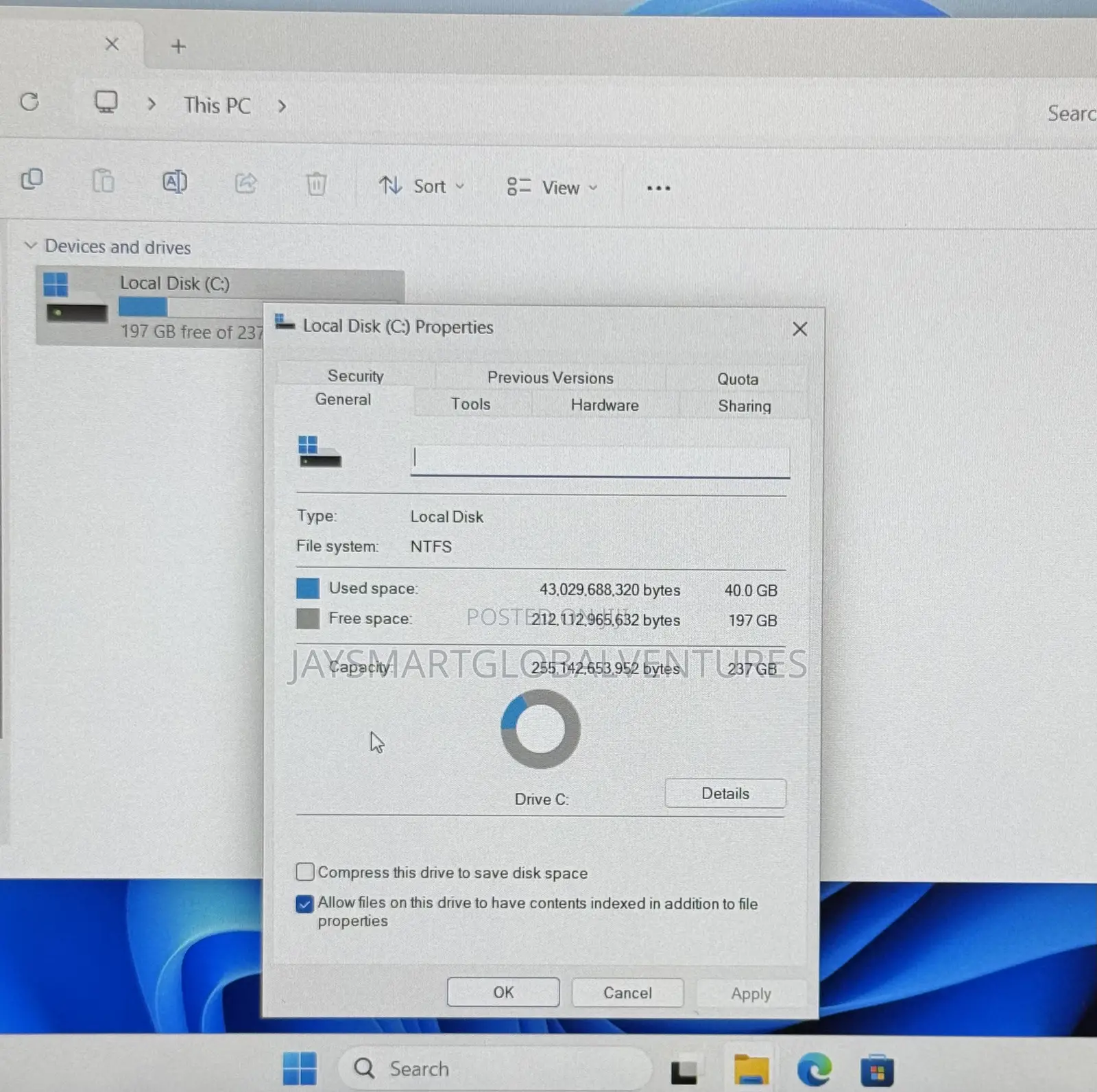Switch to the Hardware tab

pos(605,405)
